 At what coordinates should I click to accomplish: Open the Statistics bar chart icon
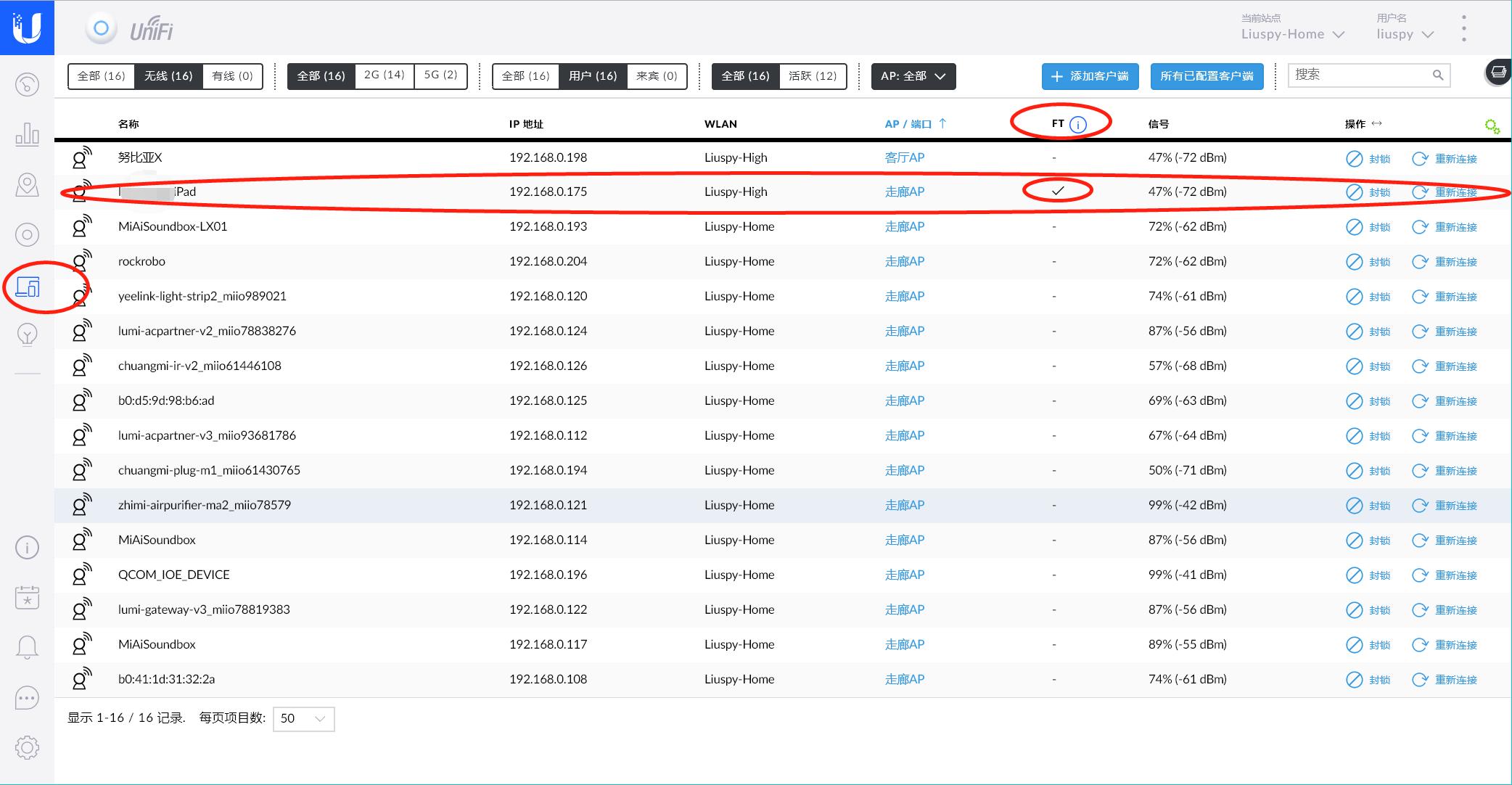27,135
